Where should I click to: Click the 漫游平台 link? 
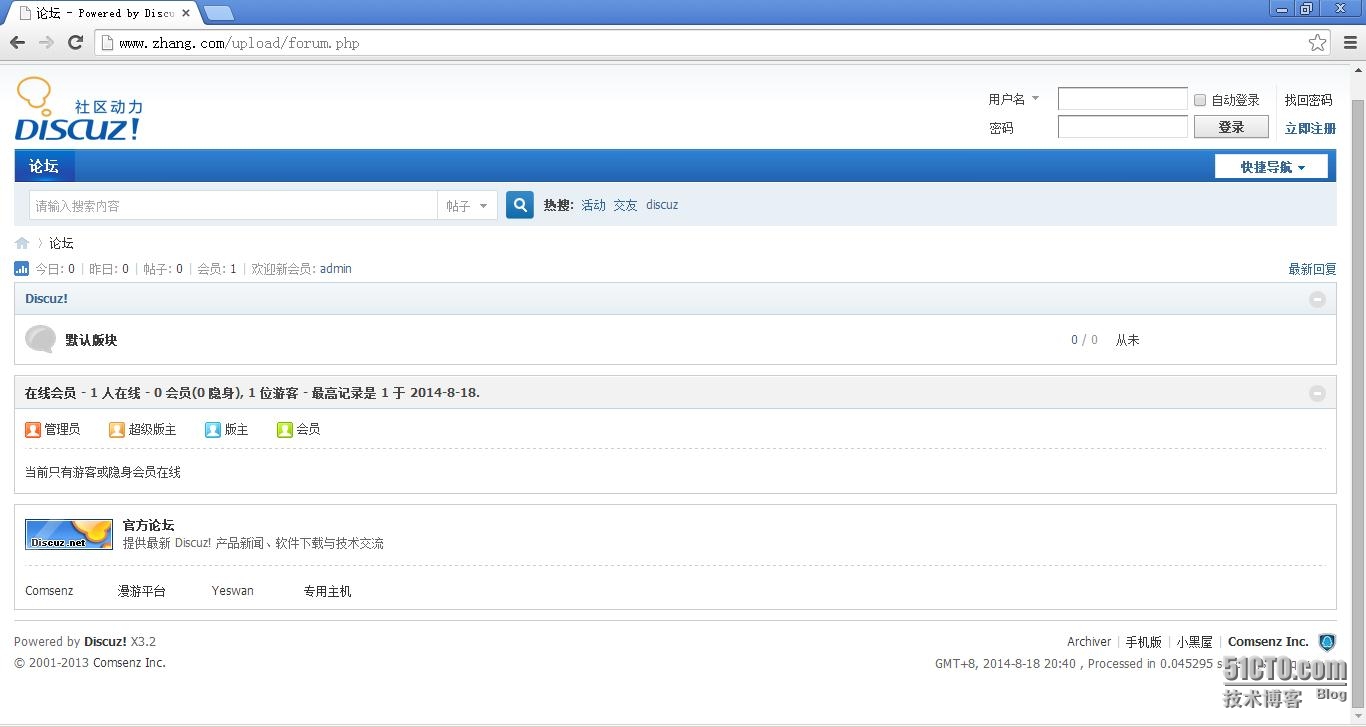[142, 591]
